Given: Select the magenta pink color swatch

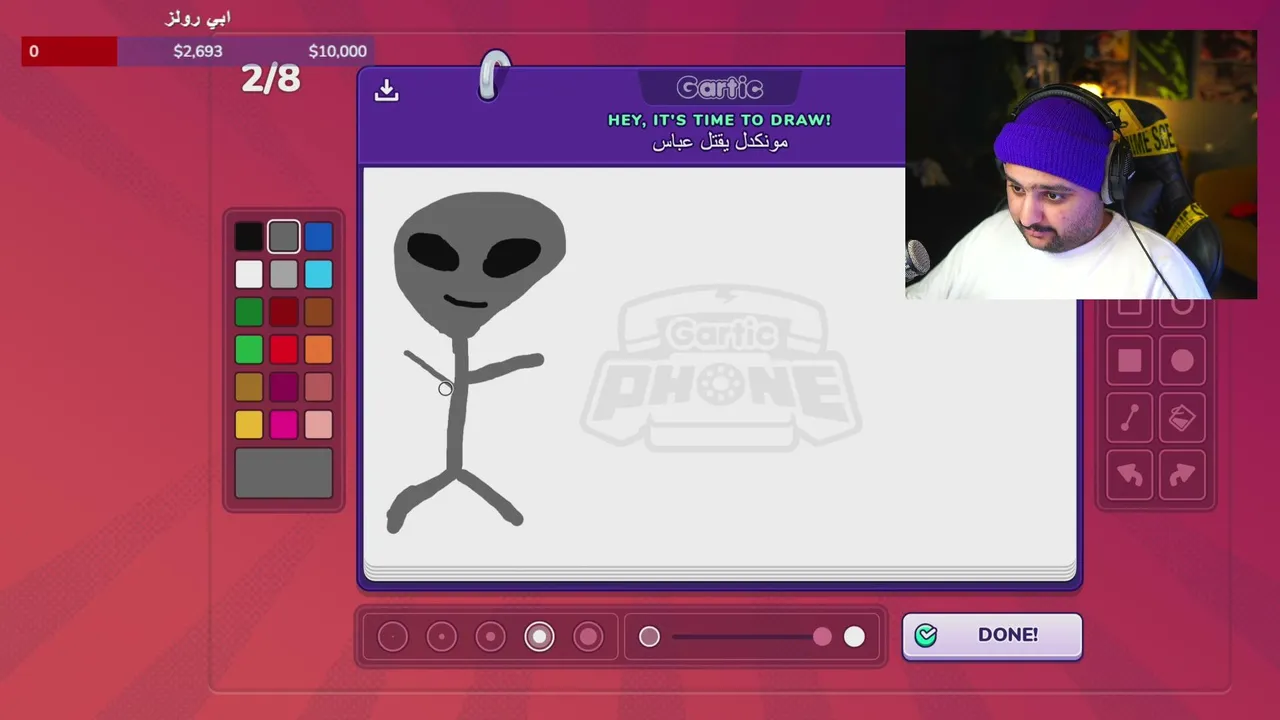Looking at the screenshot, I should click(x=284, y=425).
